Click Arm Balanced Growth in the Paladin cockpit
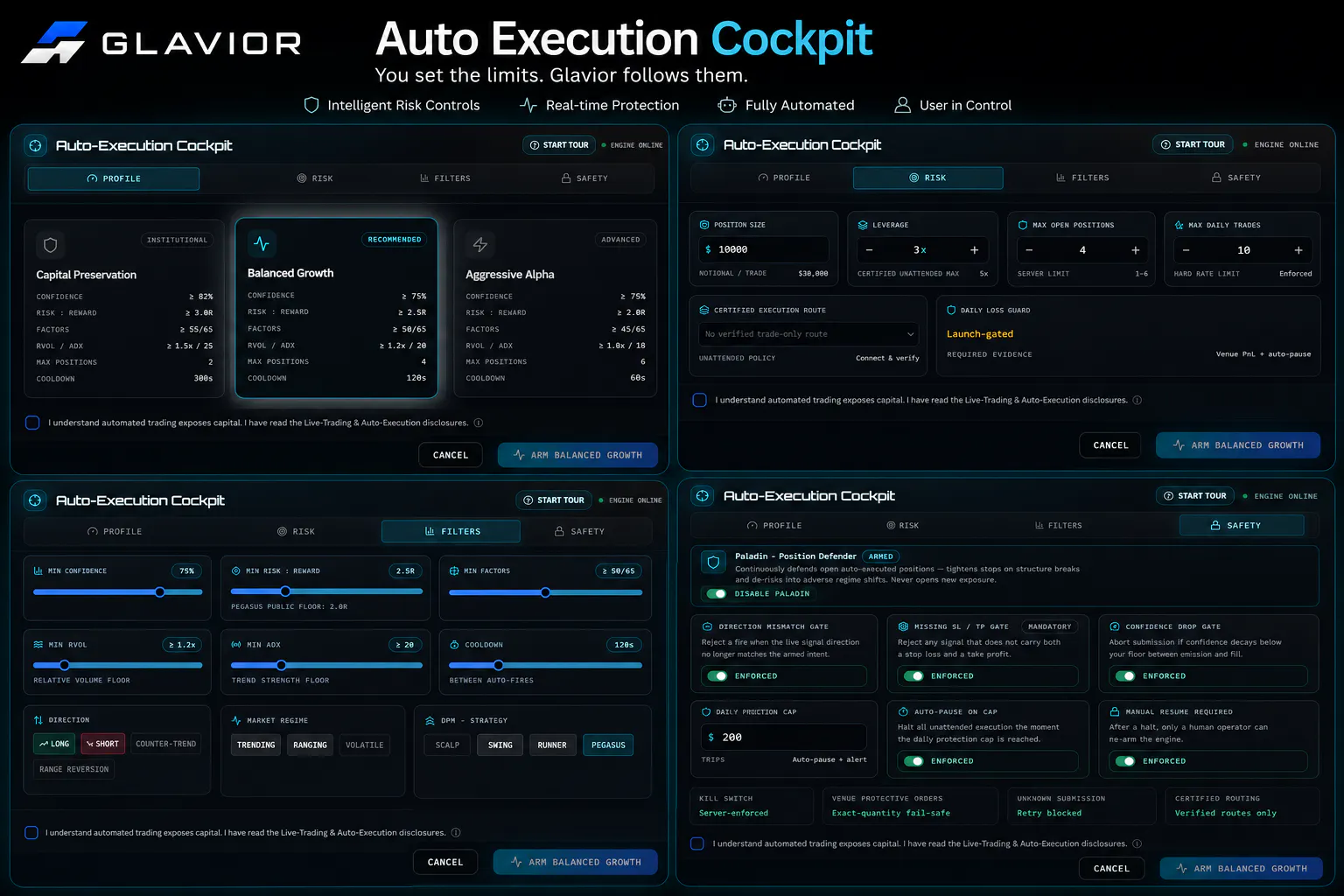Image resolution: width=1344 pixels, height=896 pixels. click(1241, 869)
